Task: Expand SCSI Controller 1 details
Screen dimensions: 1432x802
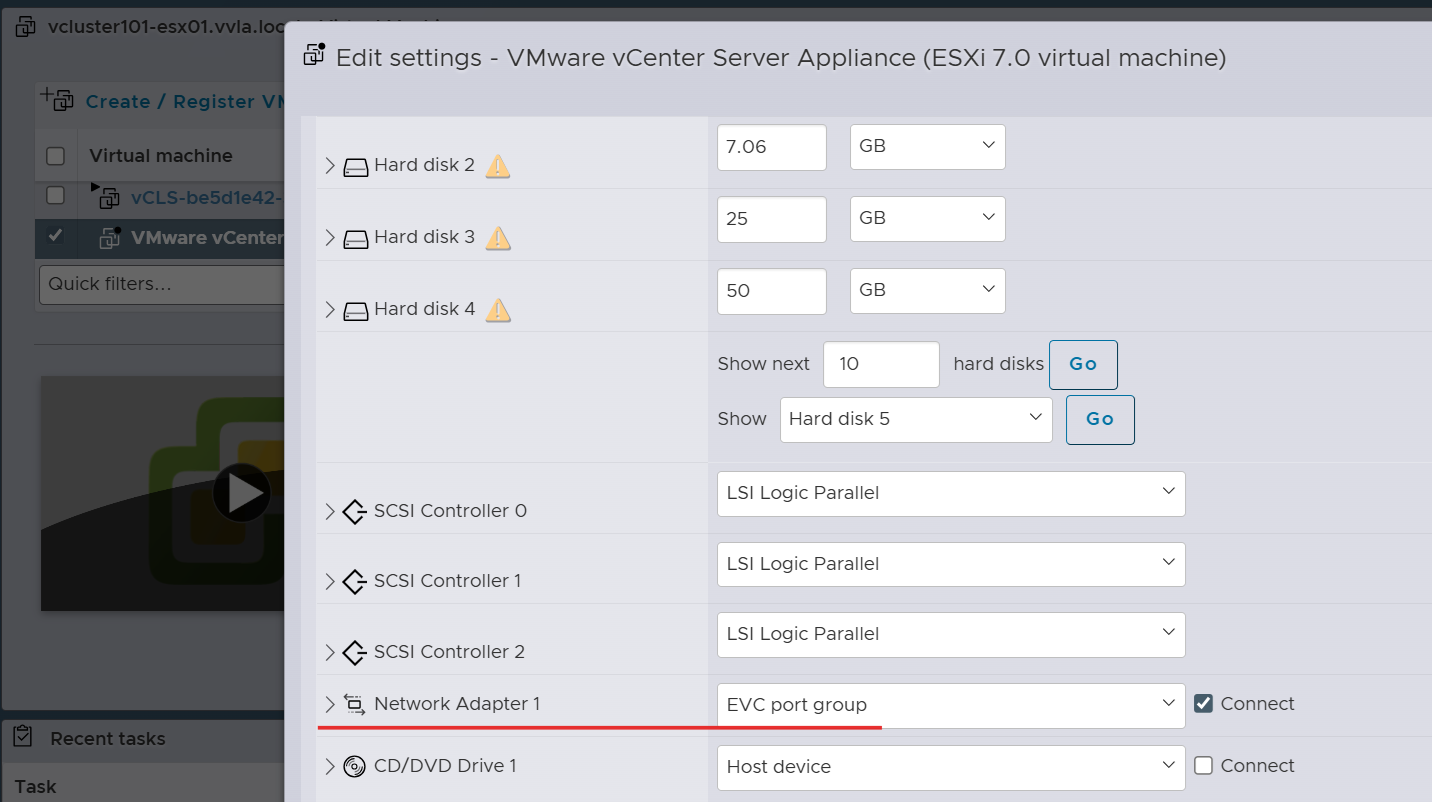Action: (330, 582)
